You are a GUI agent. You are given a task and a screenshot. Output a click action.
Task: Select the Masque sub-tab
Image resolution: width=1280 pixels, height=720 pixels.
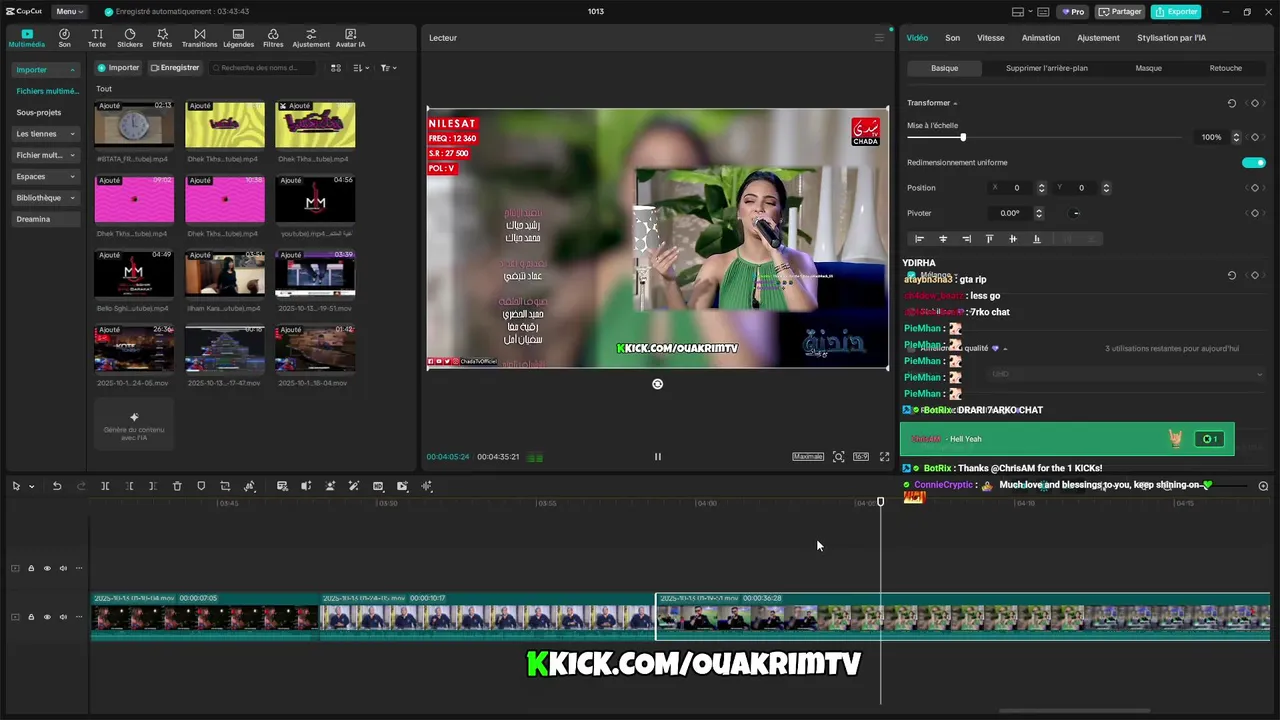pos(1148,68)
